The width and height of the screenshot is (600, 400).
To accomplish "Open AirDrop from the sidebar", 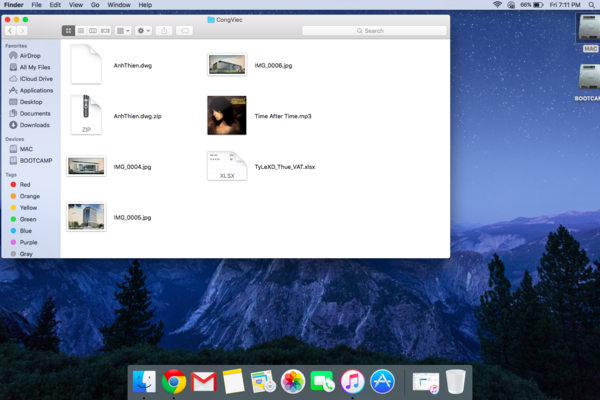I will pyautogui.click(x=31, y=56).
